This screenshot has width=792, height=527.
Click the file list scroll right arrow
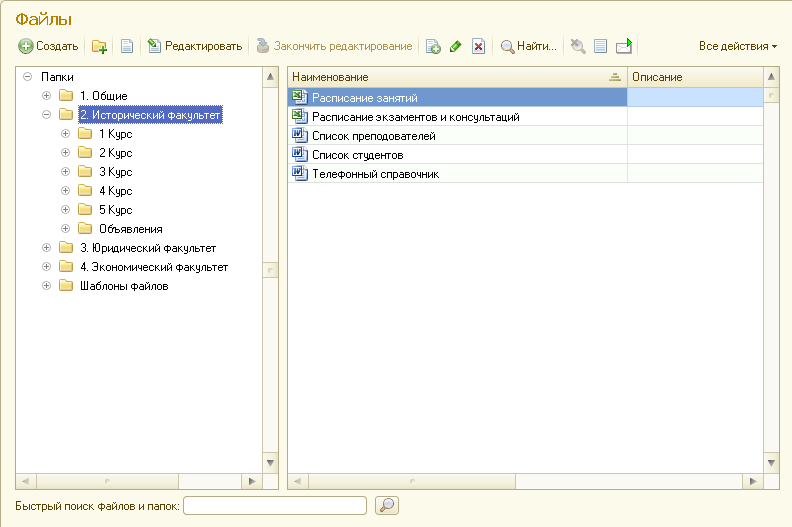[x=753, y=482]
